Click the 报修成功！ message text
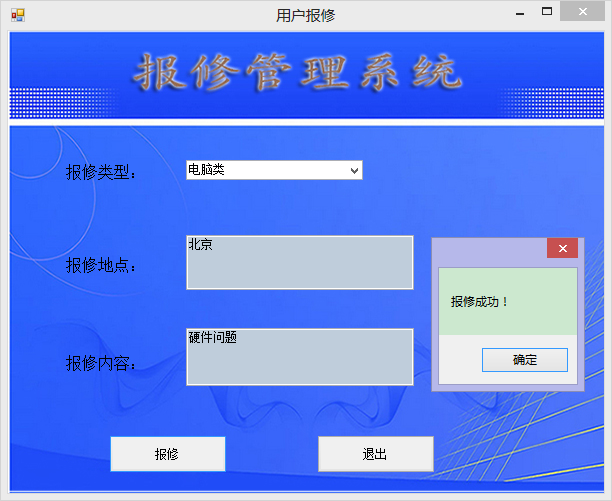 point(479,302)
